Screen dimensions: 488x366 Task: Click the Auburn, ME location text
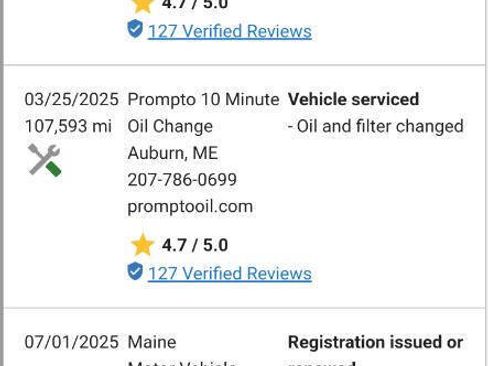tap(173, 153)
